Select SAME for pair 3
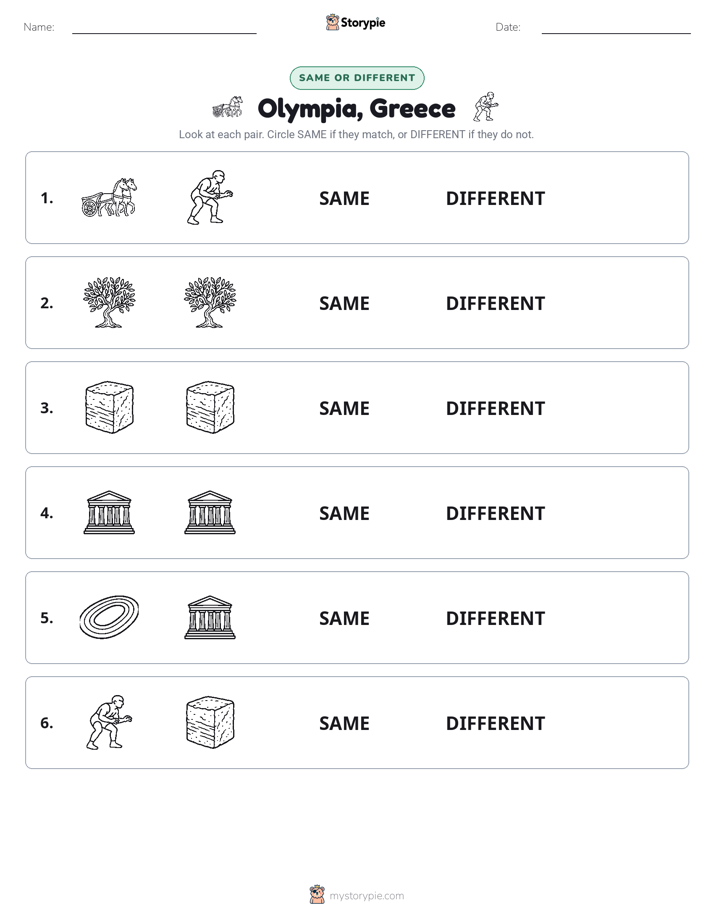The image size is (714, 924). (x=344, y=408)
